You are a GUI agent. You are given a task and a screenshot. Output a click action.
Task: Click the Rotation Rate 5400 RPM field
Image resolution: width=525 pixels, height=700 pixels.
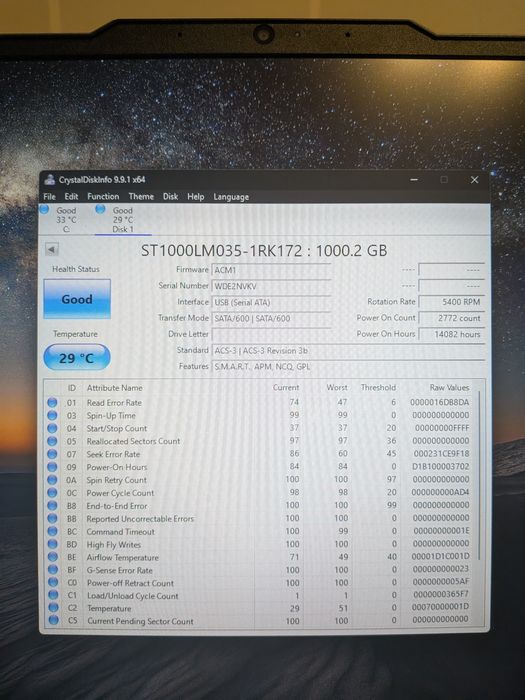[451, 302]
